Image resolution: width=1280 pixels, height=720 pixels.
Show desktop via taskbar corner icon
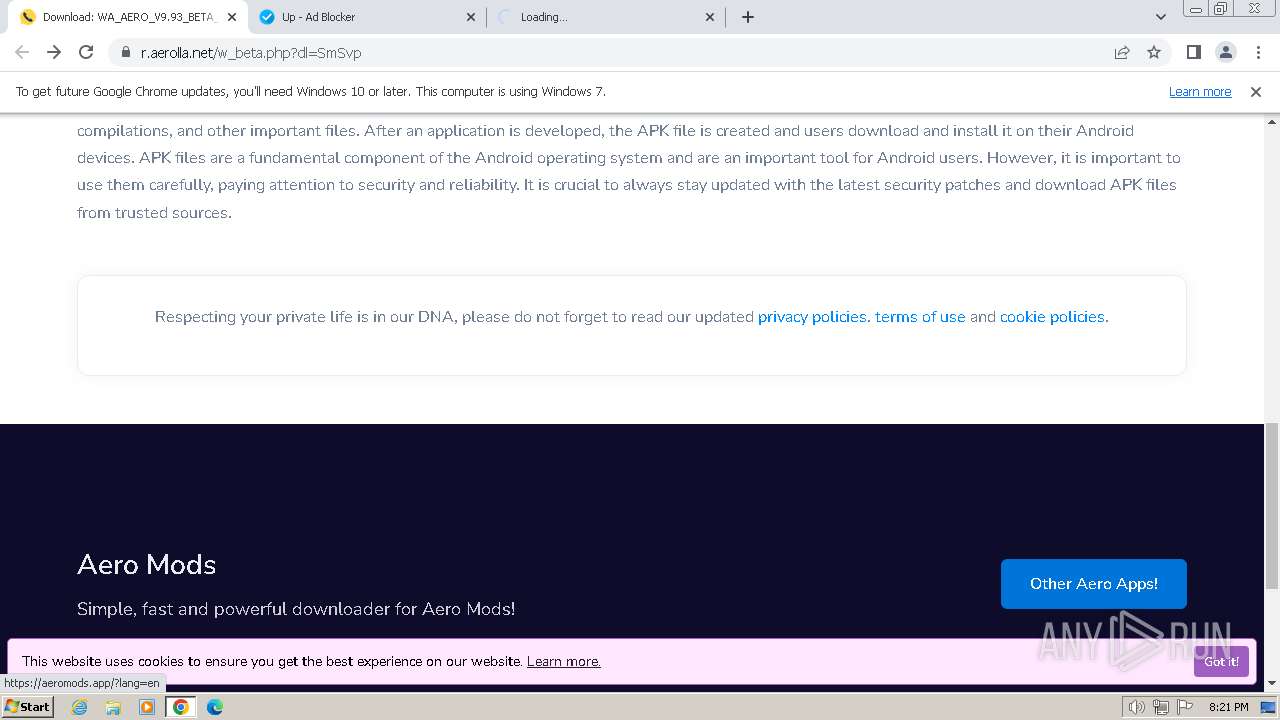1269,707
